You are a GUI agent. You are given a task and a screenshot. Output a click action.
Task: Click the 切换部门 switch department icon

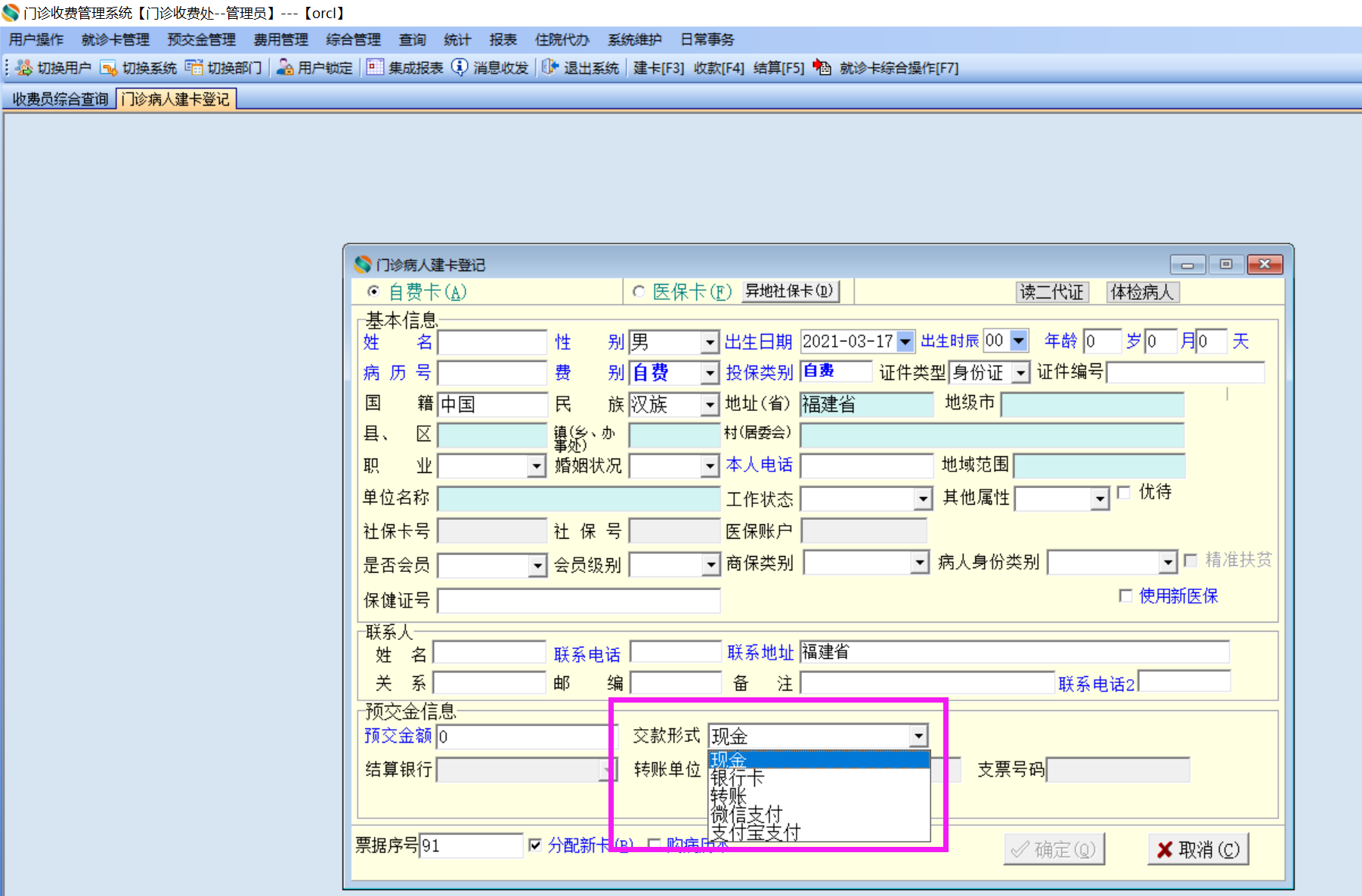[x=194, y=68]
